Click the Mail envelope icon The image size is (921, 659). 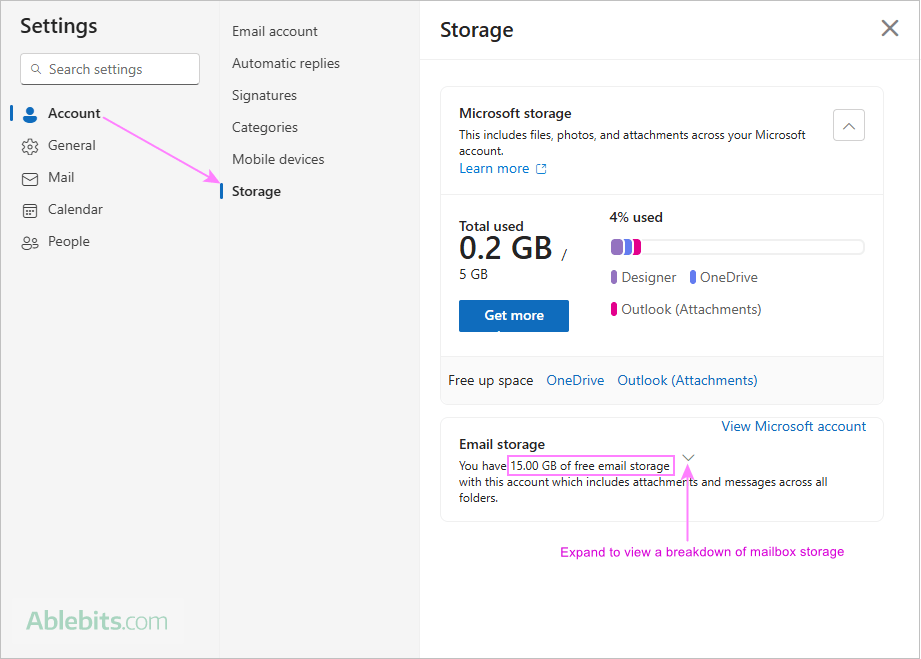click(x=30, y=179)
